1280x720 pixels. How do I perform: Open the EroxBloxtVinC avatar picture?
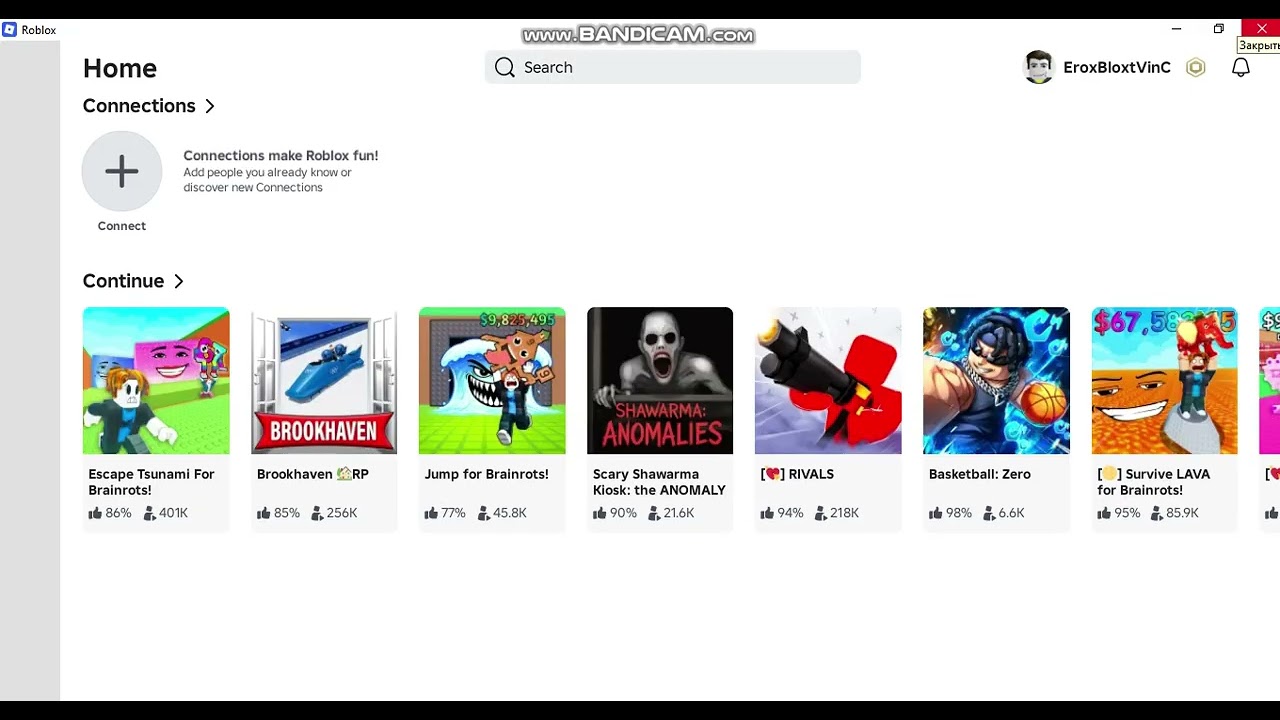tap(1039, 67)
